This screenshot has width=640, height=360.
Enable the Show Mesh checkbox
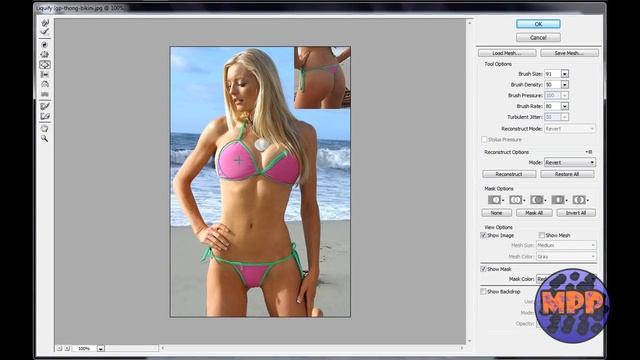coord(542,235)
